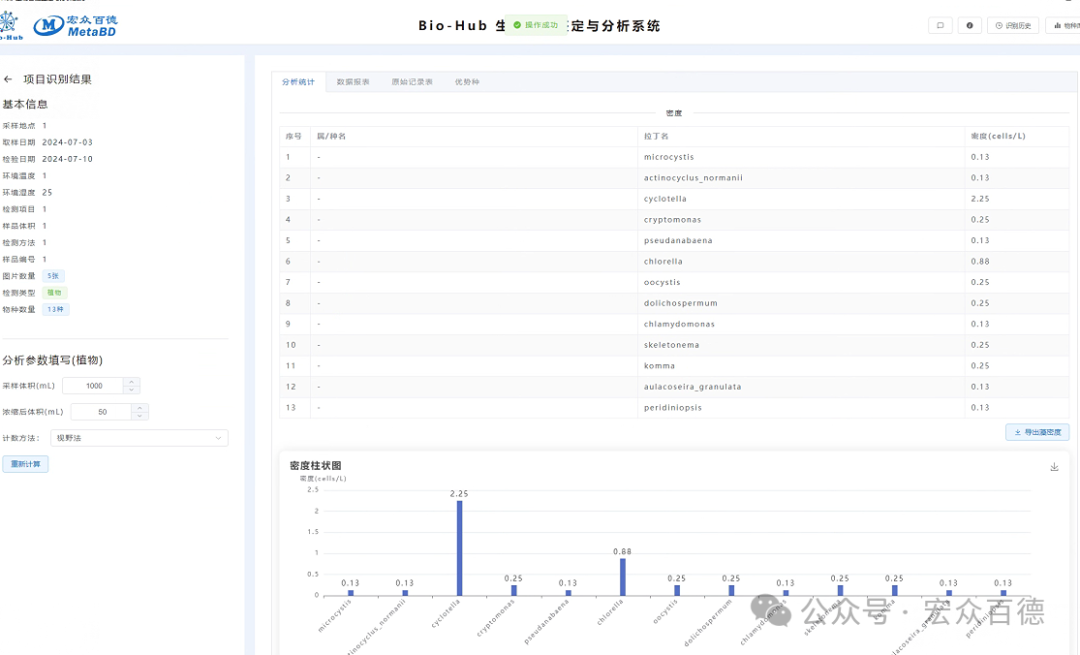This screenshot has height=655, width=1080.
Task: Click density value 2.25 in the cyclotella row
Action: (x=979, y=199)
